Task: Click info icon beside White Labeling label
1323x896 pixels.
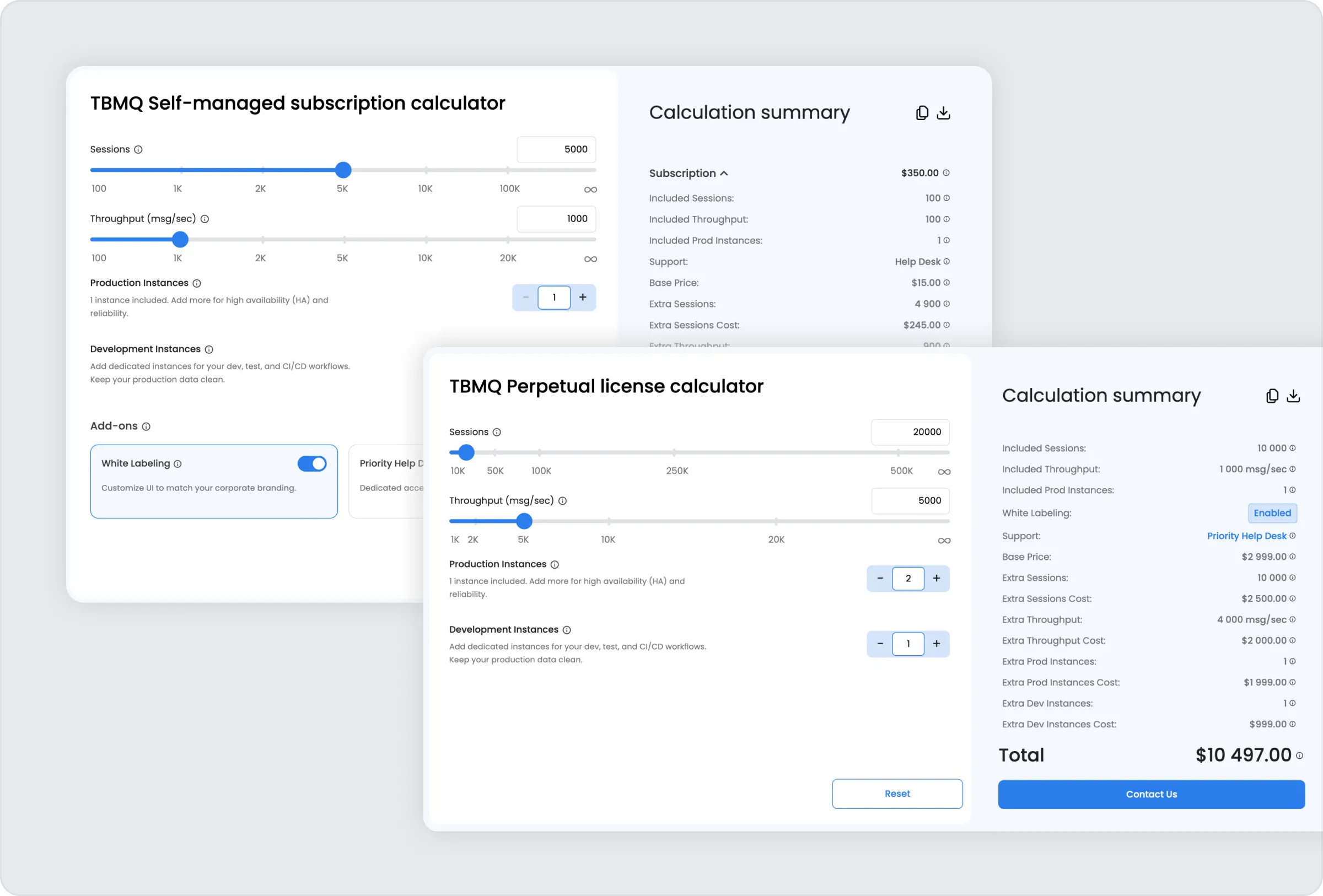Action: tap(178, 464)
